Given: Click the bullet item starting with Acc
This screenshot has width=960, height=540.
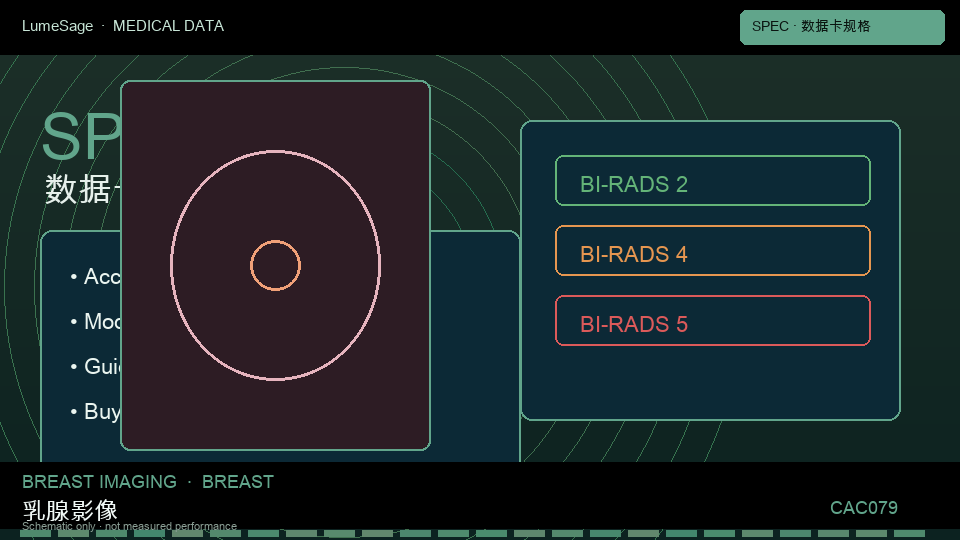Looking at the screenshot, I should (x=96, y=277).
